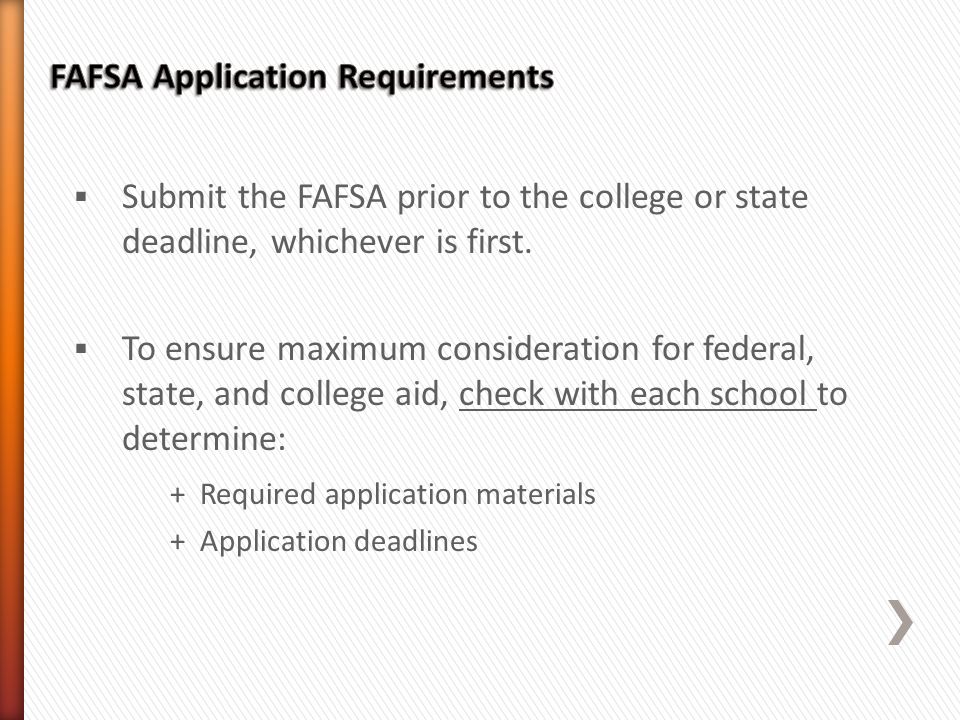Click the 'To ensure maximum consideration' line
The width and height of the screenshot is (960, 720).
[468, 350]
